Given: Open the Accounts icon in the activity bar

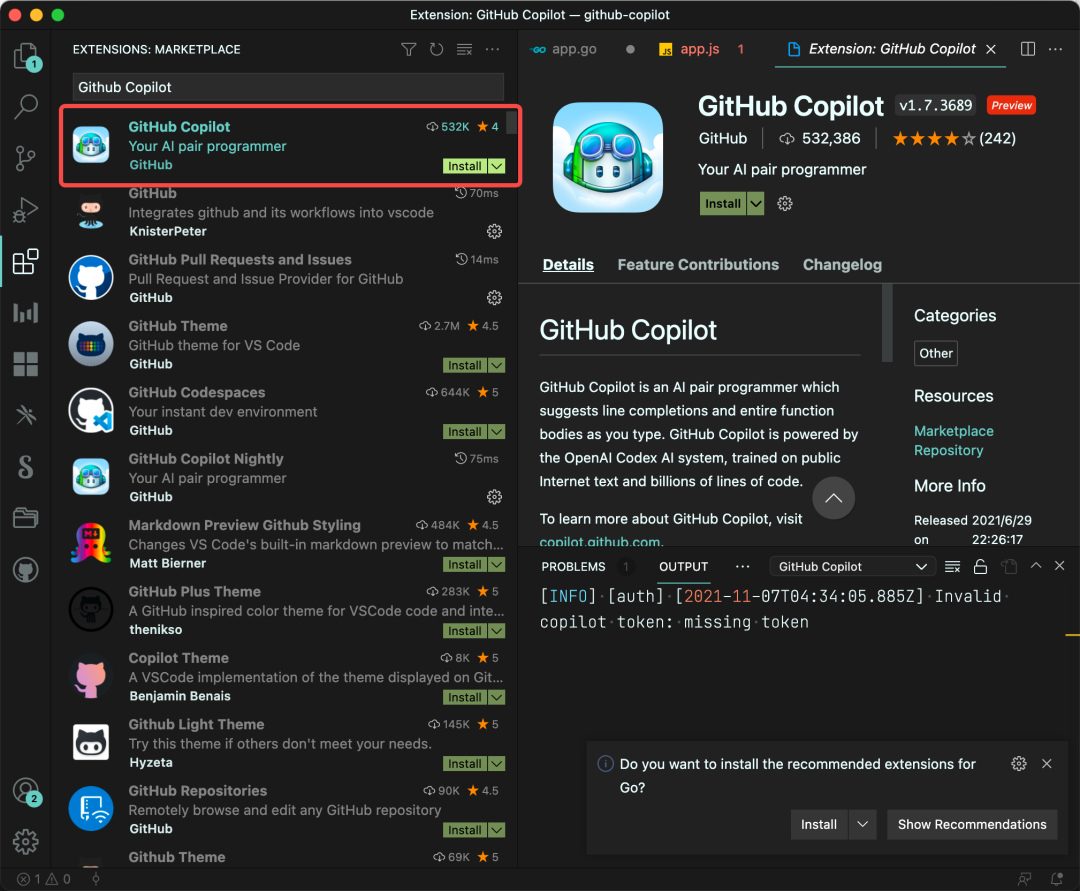Looking at the screenshot, I should pos(25,789).
